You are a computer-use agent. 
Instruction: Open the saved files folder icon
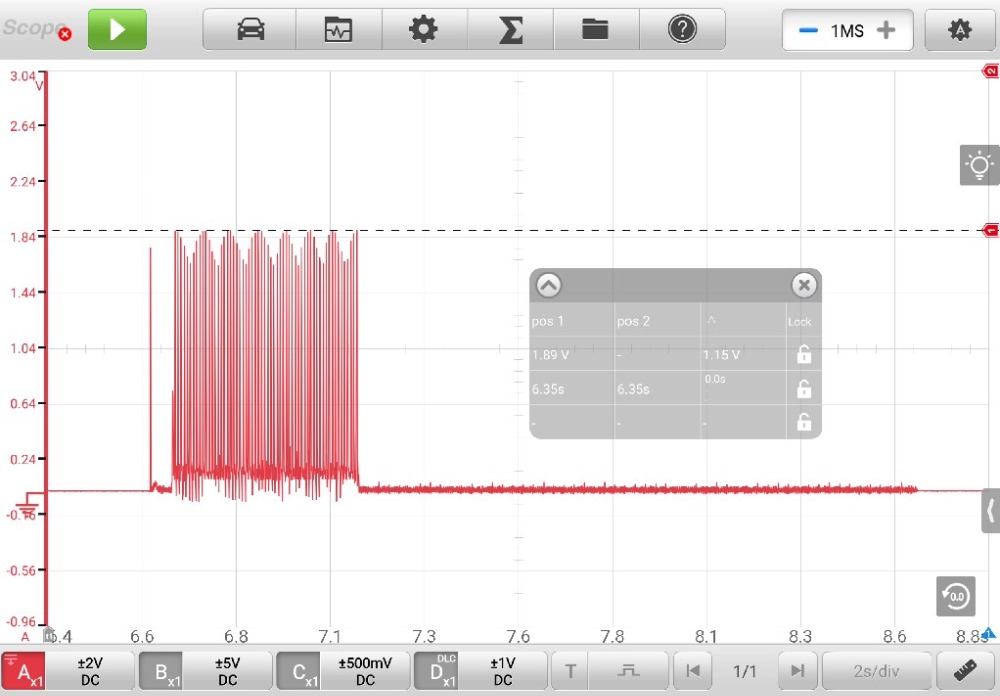pos(596,30)
